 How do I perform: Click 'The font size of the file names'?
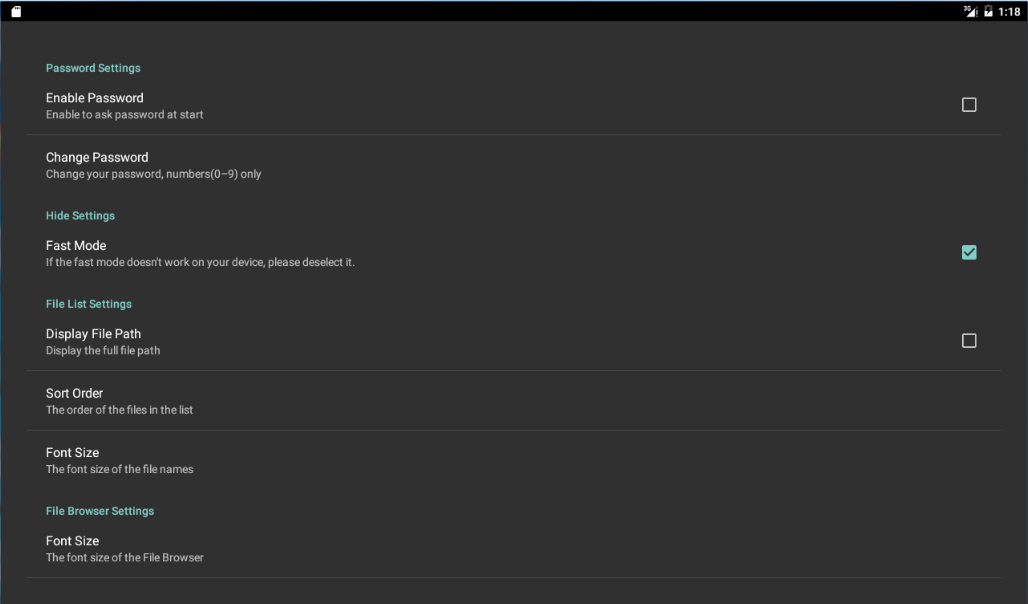pos(119,470)
